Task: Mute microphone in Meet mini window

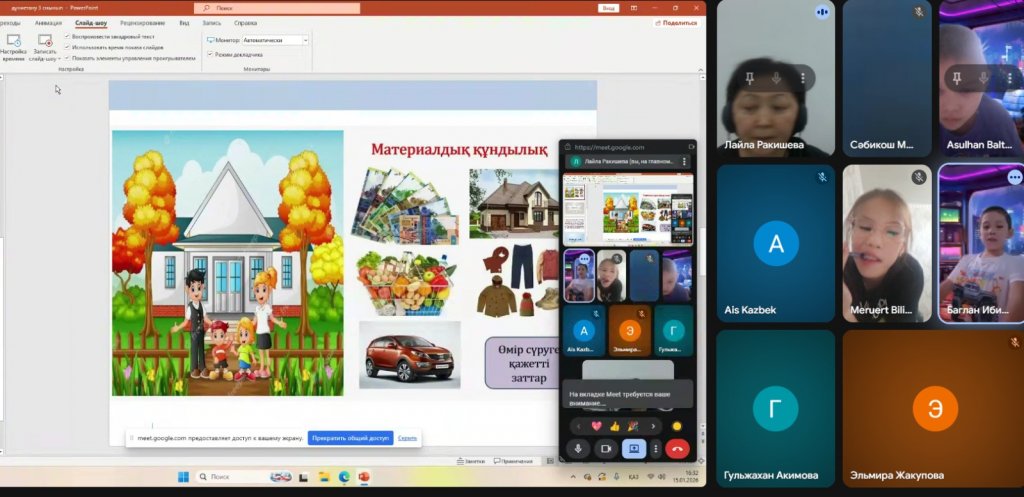Action: coord(578,449)
